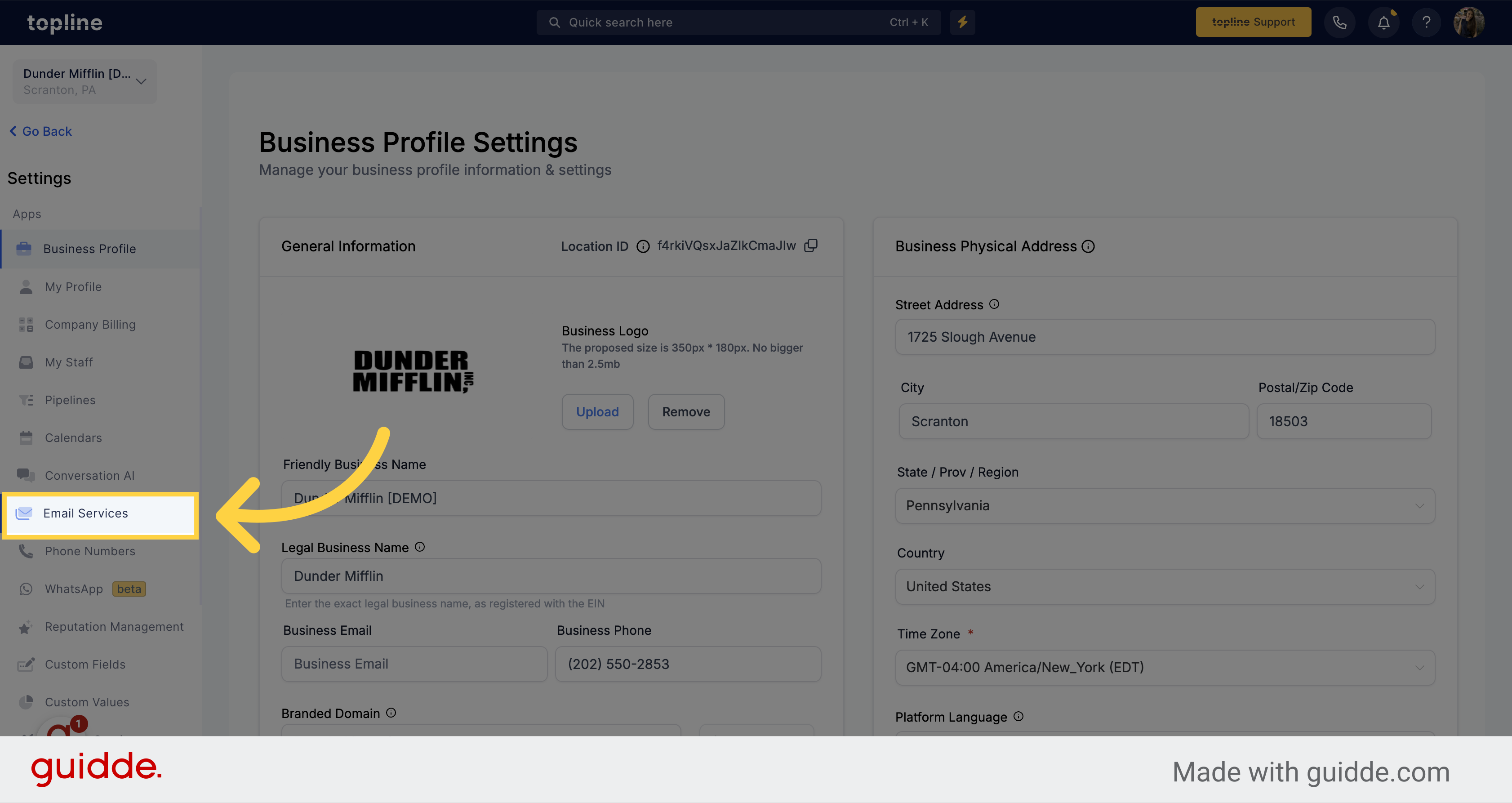
Task: Click the help question mark icon
Action: point(1426,22)
